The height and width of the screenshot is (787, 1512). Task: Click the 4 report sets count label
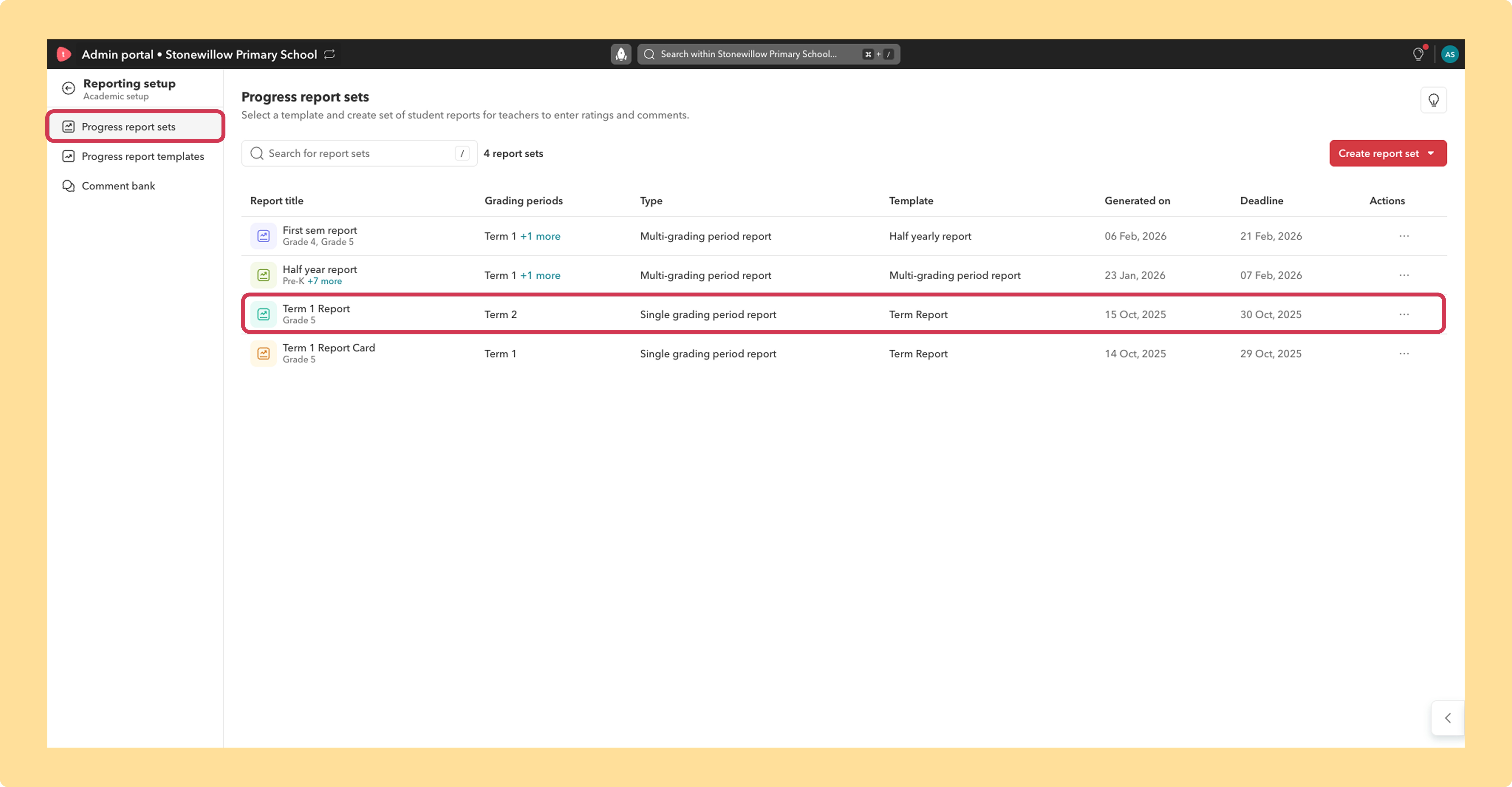[513, 153]
